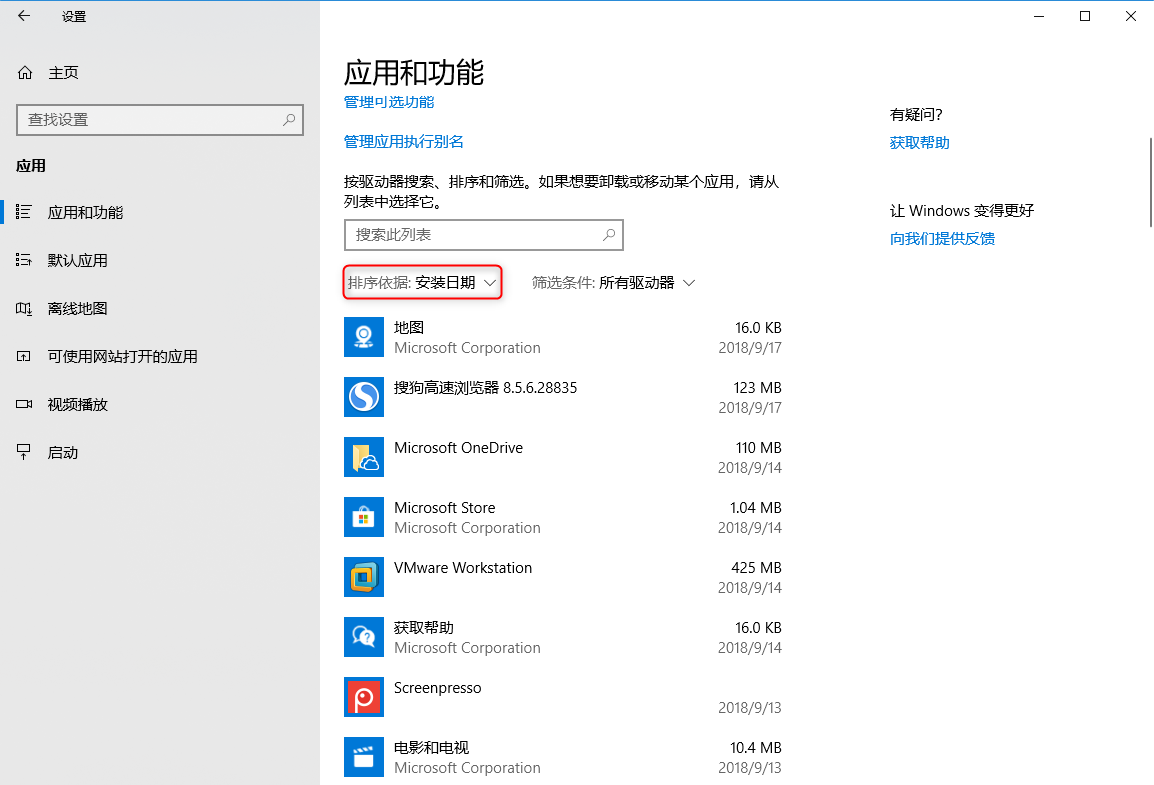Select the Microsoft Store entry name
The image size is (1154, 785).
445,508
